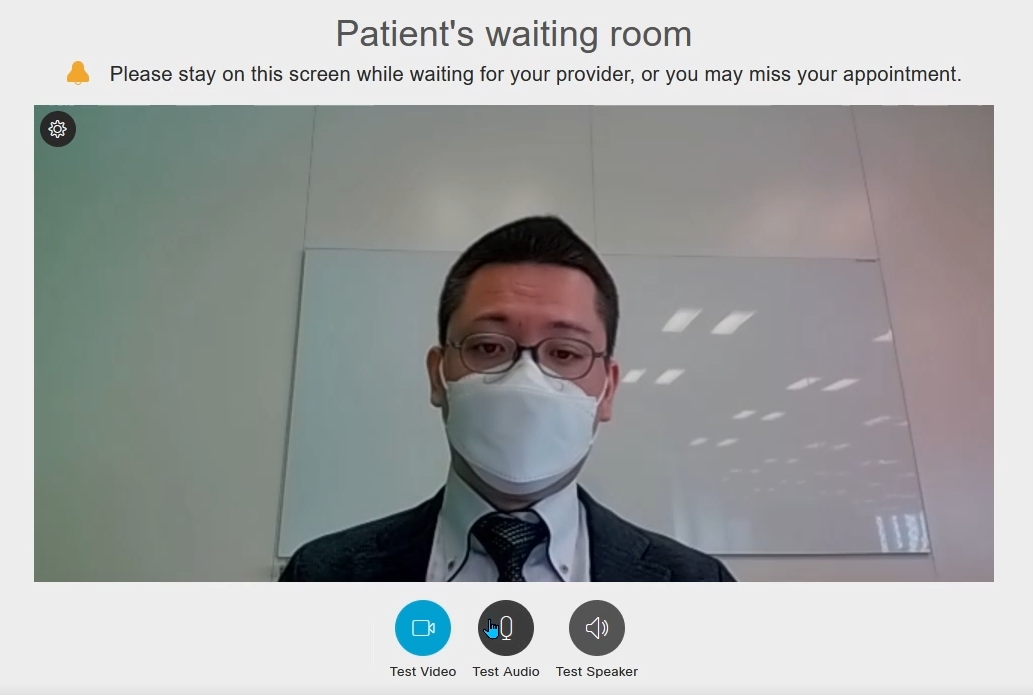The width and height of the screenshot is (1033, 695).
Task: Toggle the camera preview with Test Video
Action: pyautogui.click(x=423, y=628)
